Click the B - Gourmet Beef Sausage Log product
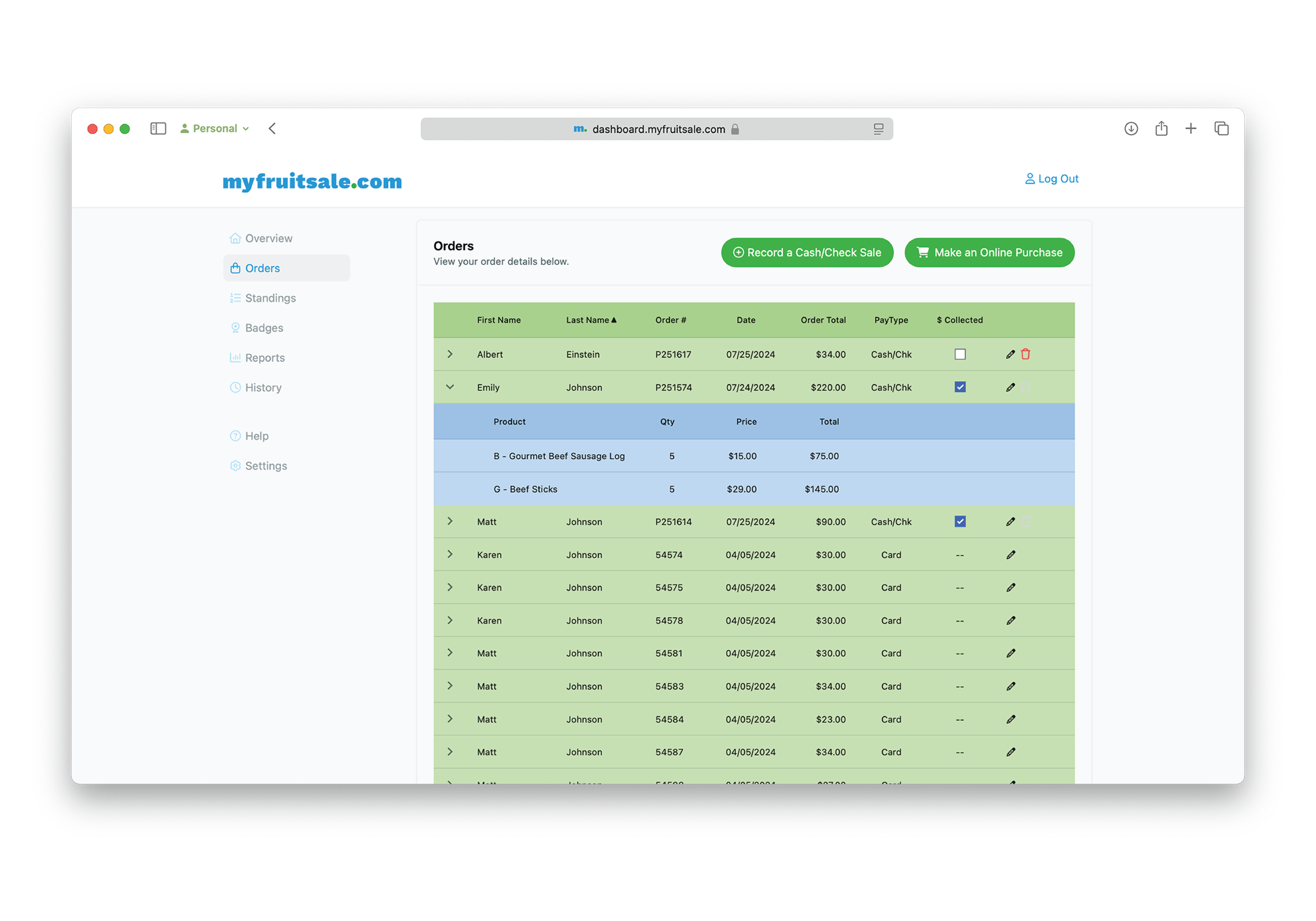This screenshot has height=921, width=1316. [x=559, y=456]
